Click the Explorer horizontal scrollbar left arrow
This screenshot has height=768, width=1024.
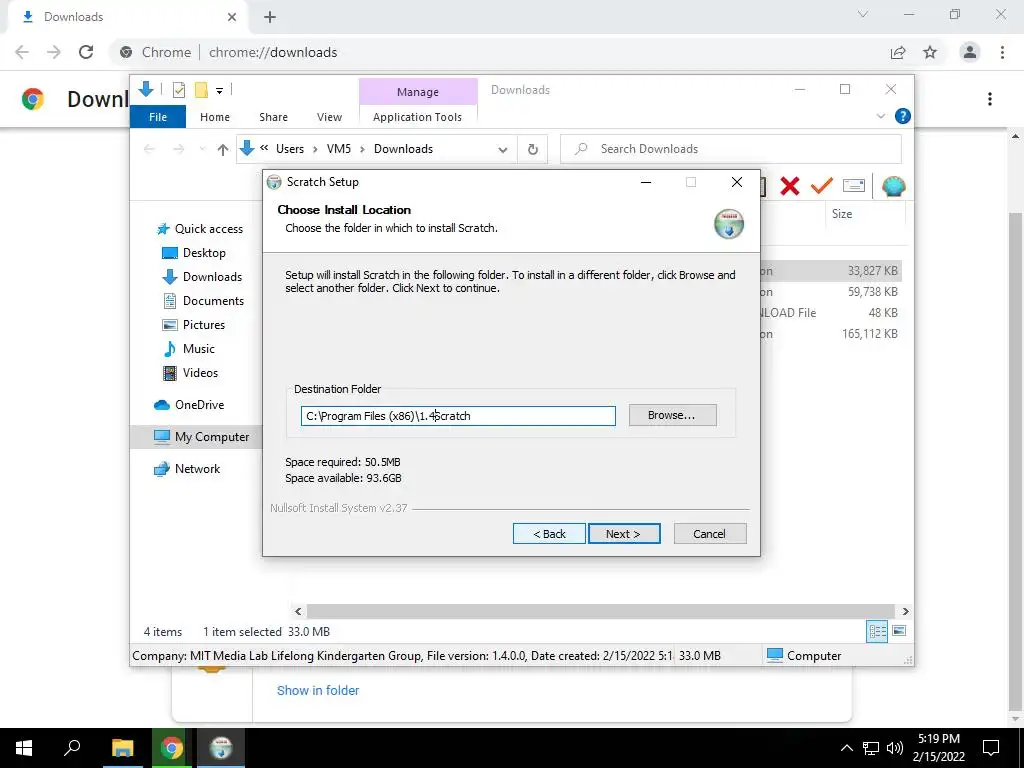[298, 611]
